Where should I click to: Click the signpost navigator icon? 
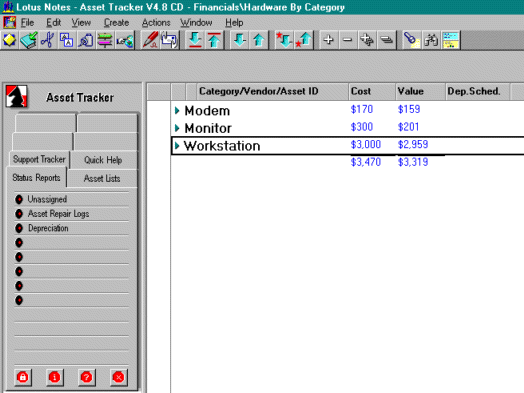pyautogui.click(x=105, y=40)
